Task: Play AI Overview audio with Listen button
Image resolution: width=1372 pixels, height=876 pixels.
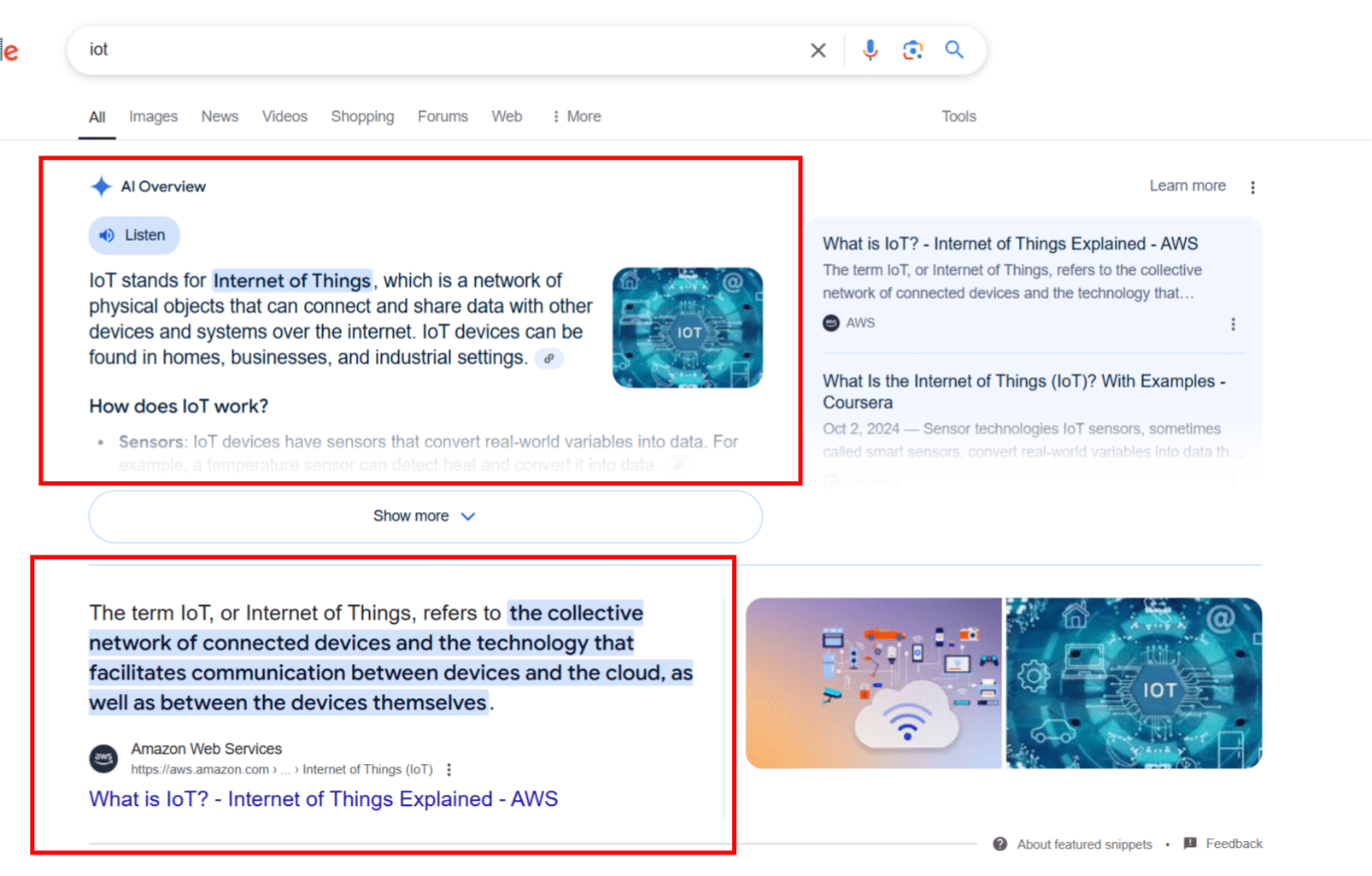Action: click(x=134, y=235)
